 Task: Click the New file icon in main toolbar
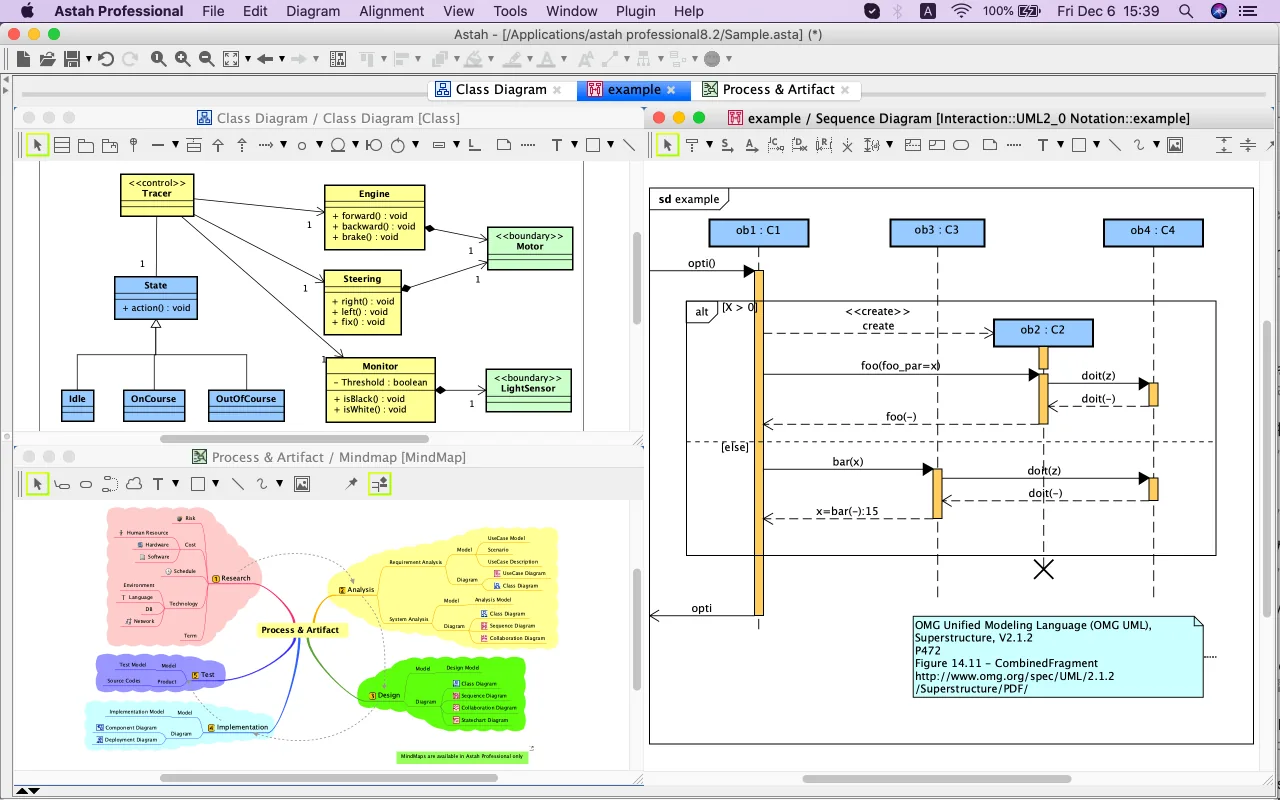coord(23,59)
